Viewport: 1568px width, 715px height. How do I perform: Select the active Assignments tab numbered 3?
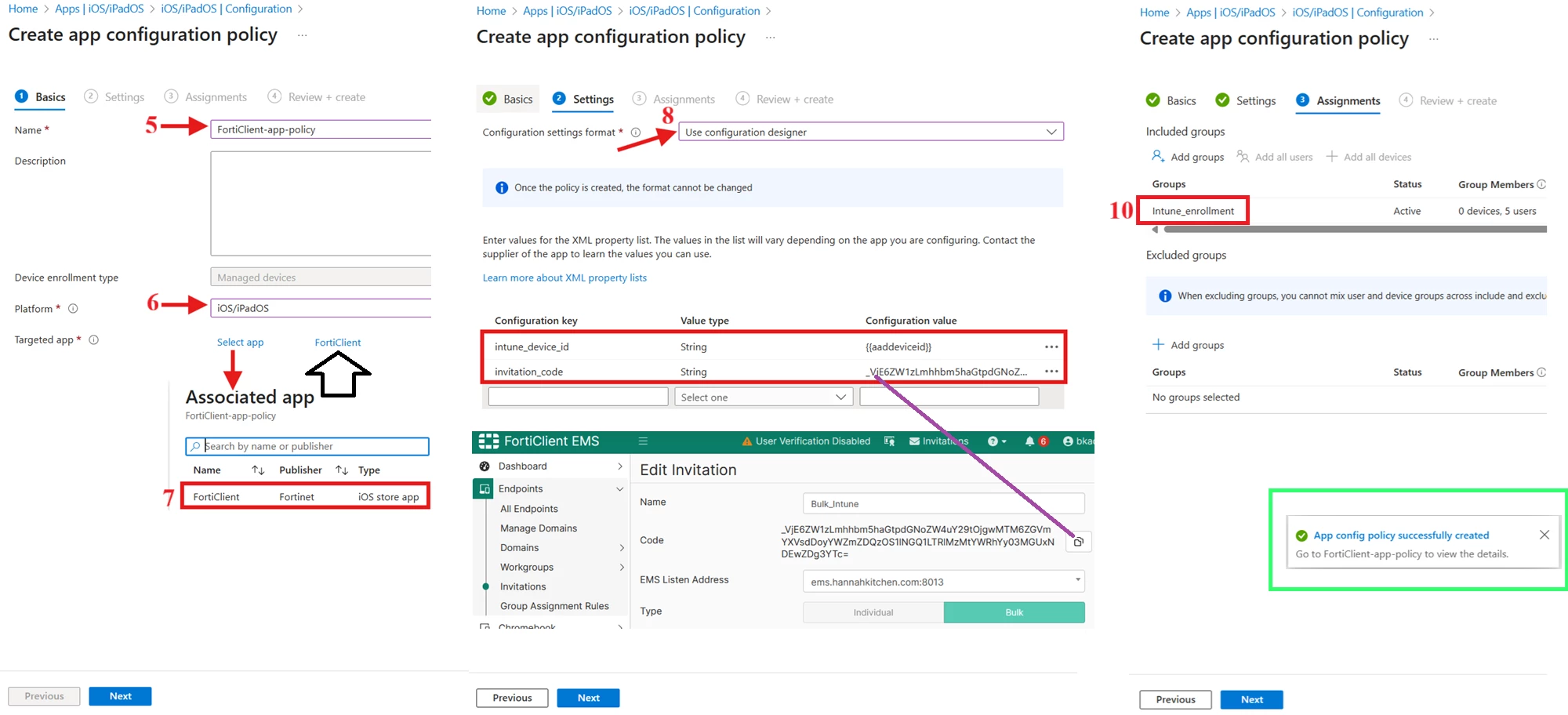1338,101
